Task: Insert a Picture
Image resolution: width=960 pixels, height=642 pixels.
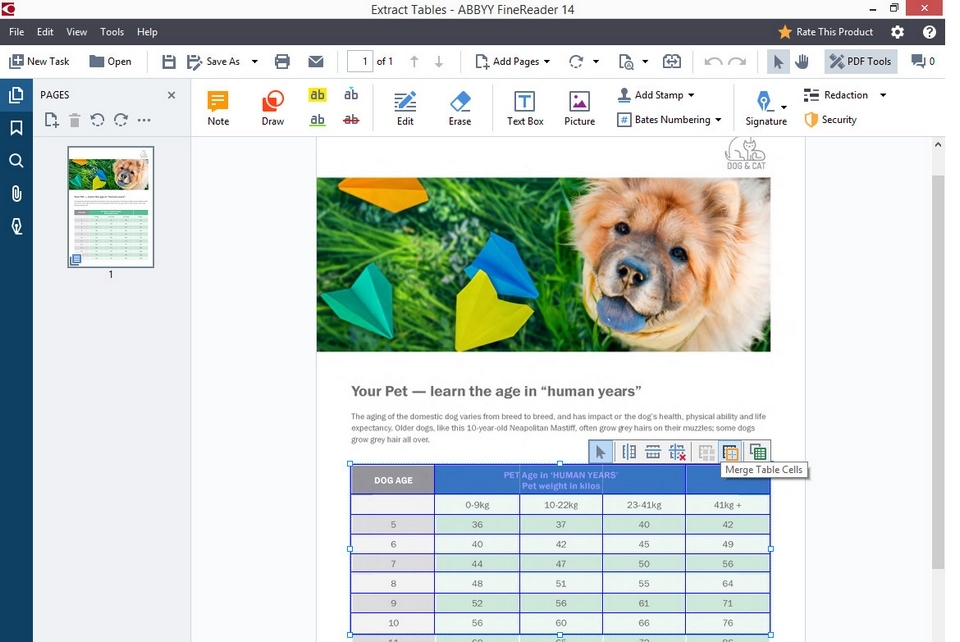Action: click(579, 108)
